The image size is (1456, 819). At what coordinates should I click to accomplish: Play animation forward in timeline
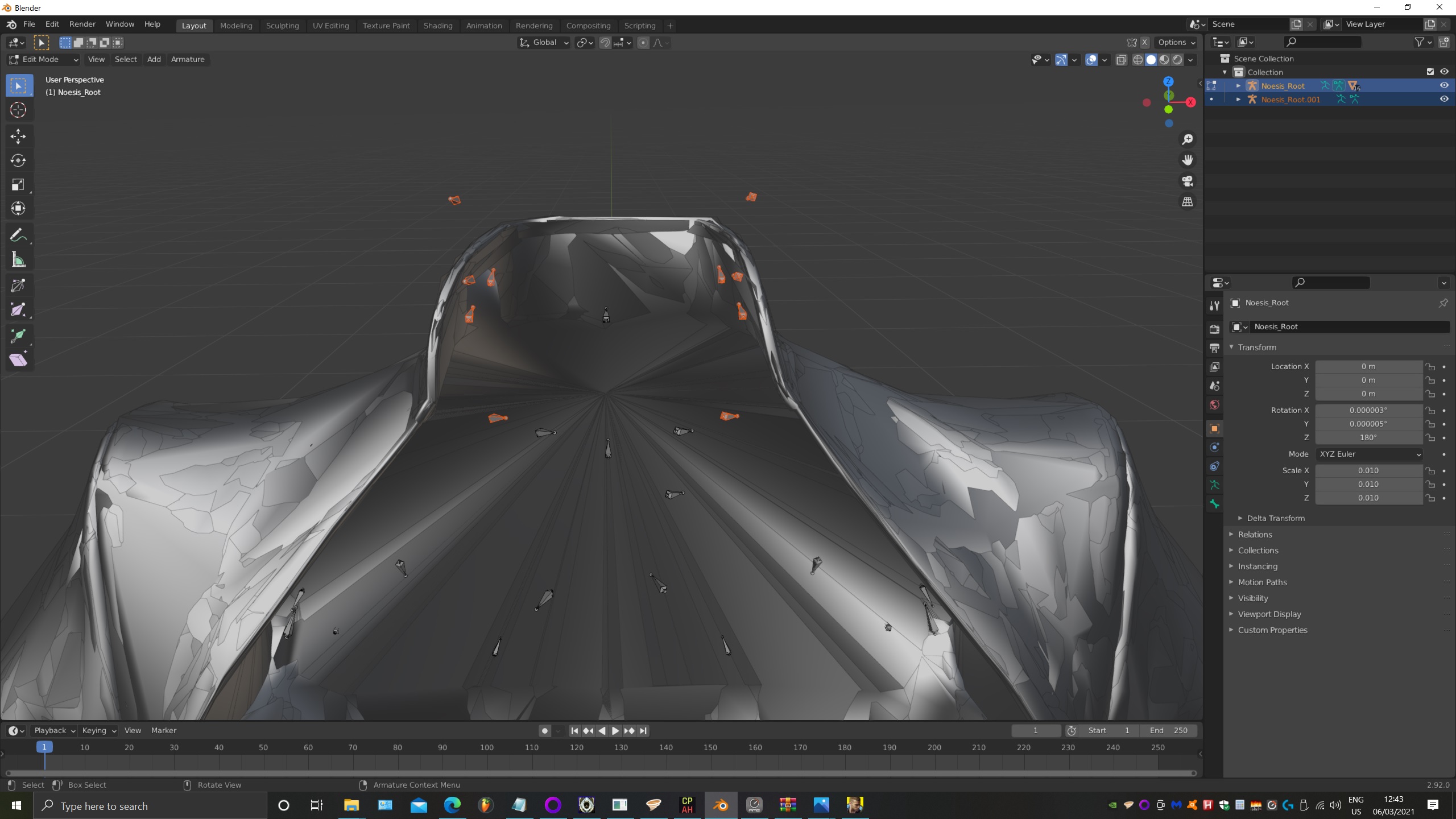coord(615,731)
